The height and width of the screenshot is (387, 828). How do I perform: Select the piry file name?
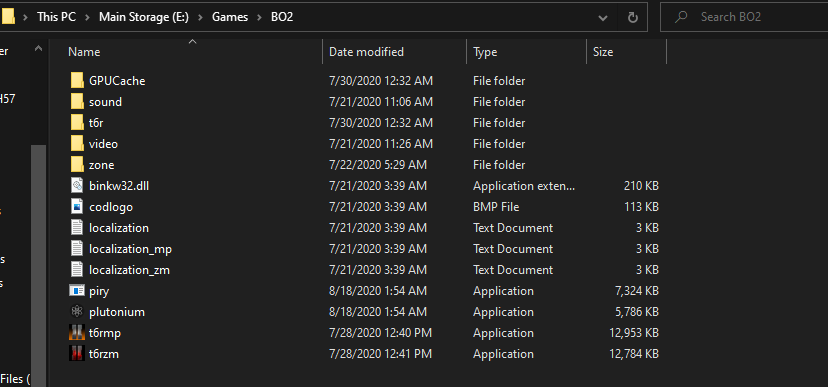99,291
